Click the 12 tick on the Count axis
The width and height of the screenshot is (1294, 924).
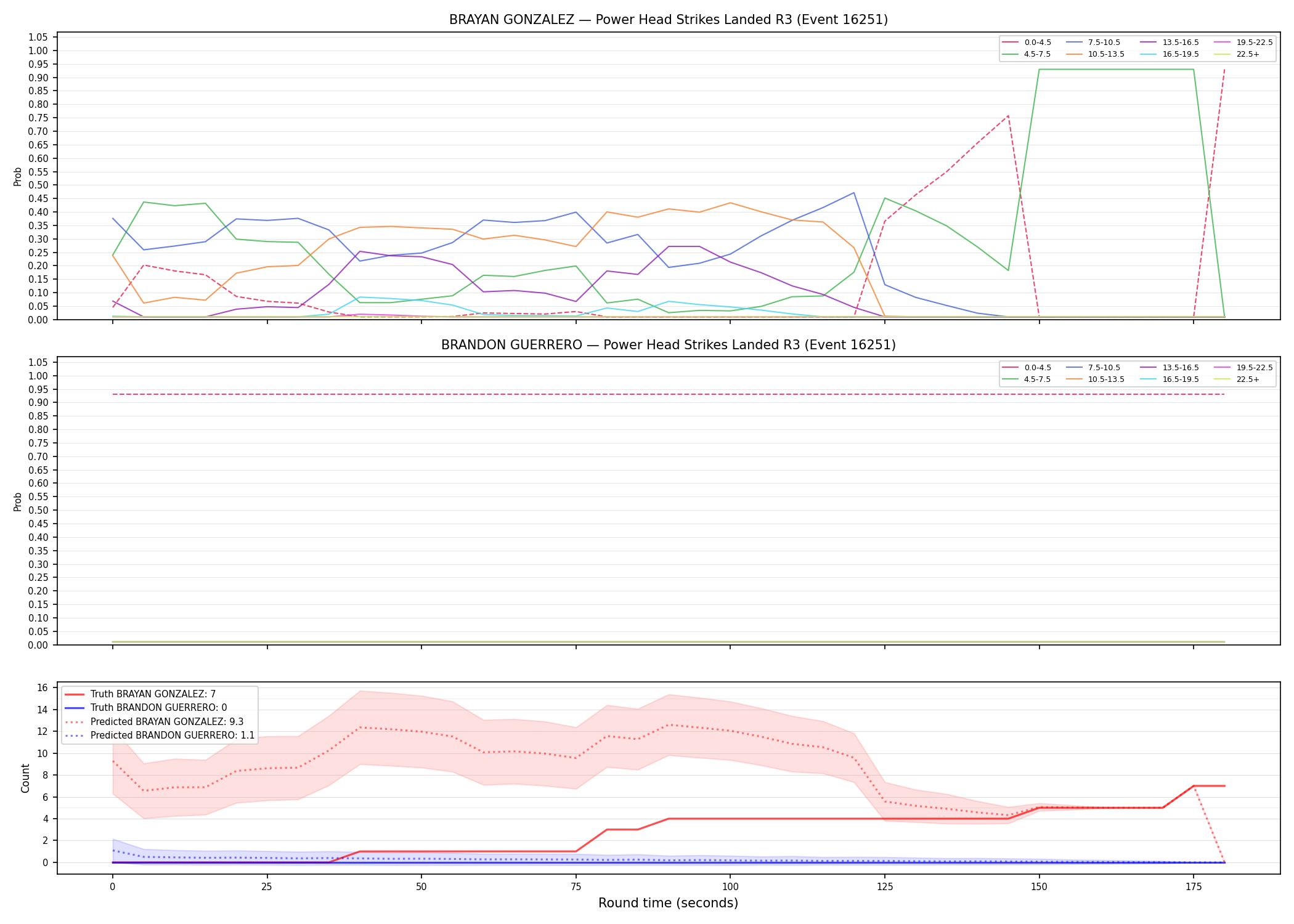[x=43, y=732]
